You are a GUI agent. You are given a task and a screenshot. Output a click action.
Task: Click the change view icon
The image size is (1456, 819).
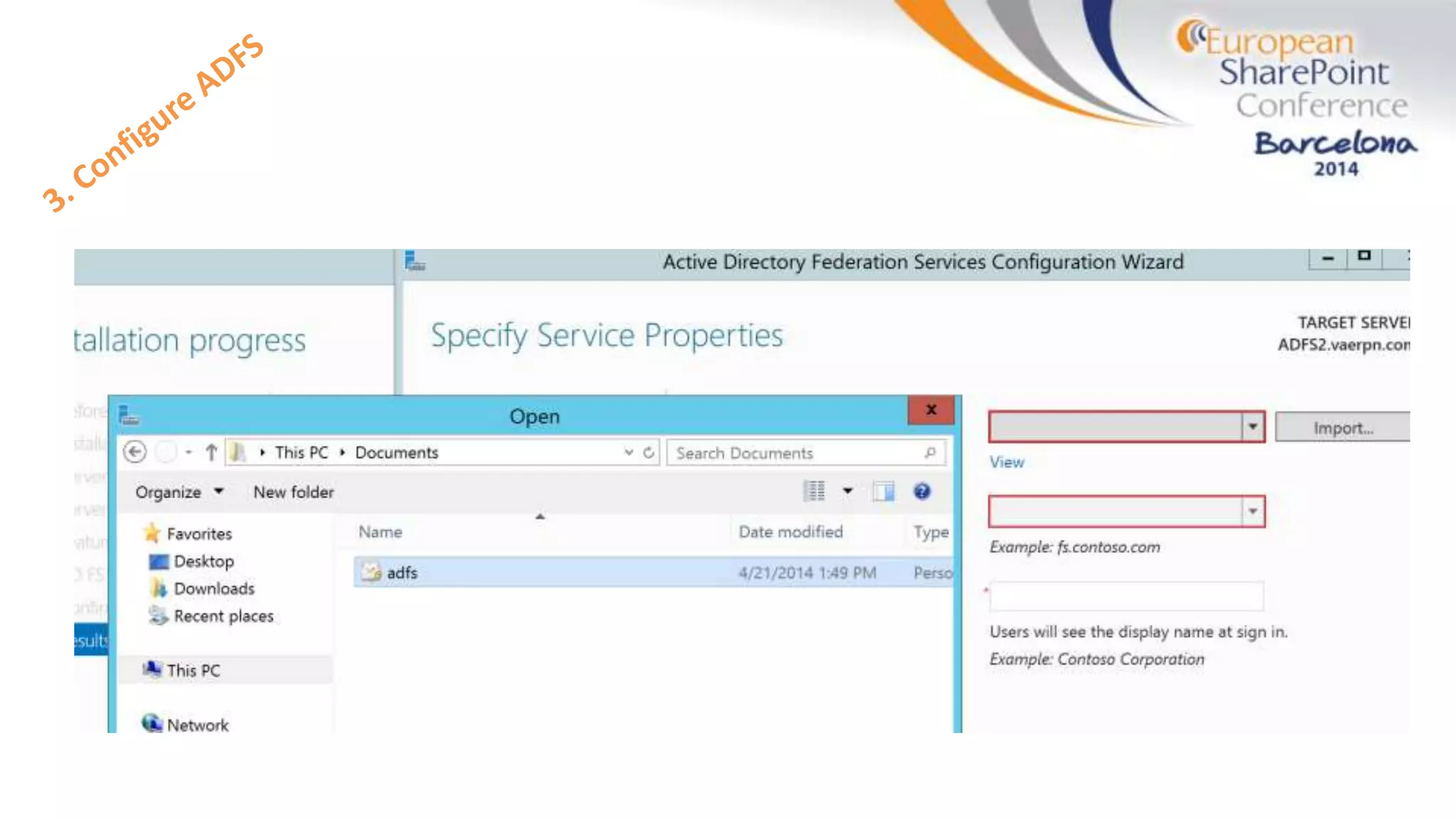(815, 491)
